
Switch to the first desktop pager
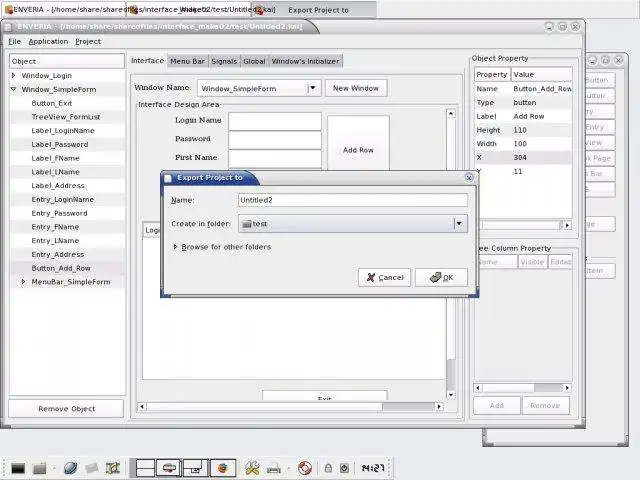pyautogui.click(x=145, y=468)
